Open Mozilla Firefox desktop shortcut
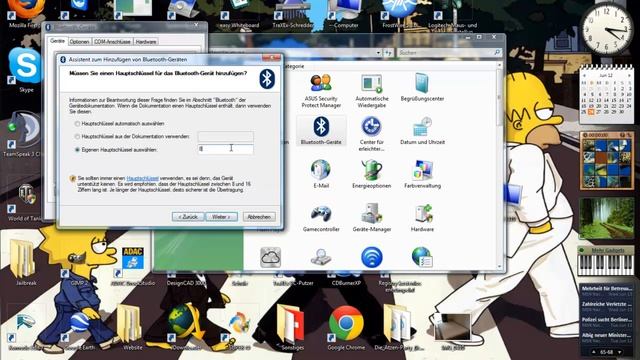640x360 pixels. click(x=25, y=14)
